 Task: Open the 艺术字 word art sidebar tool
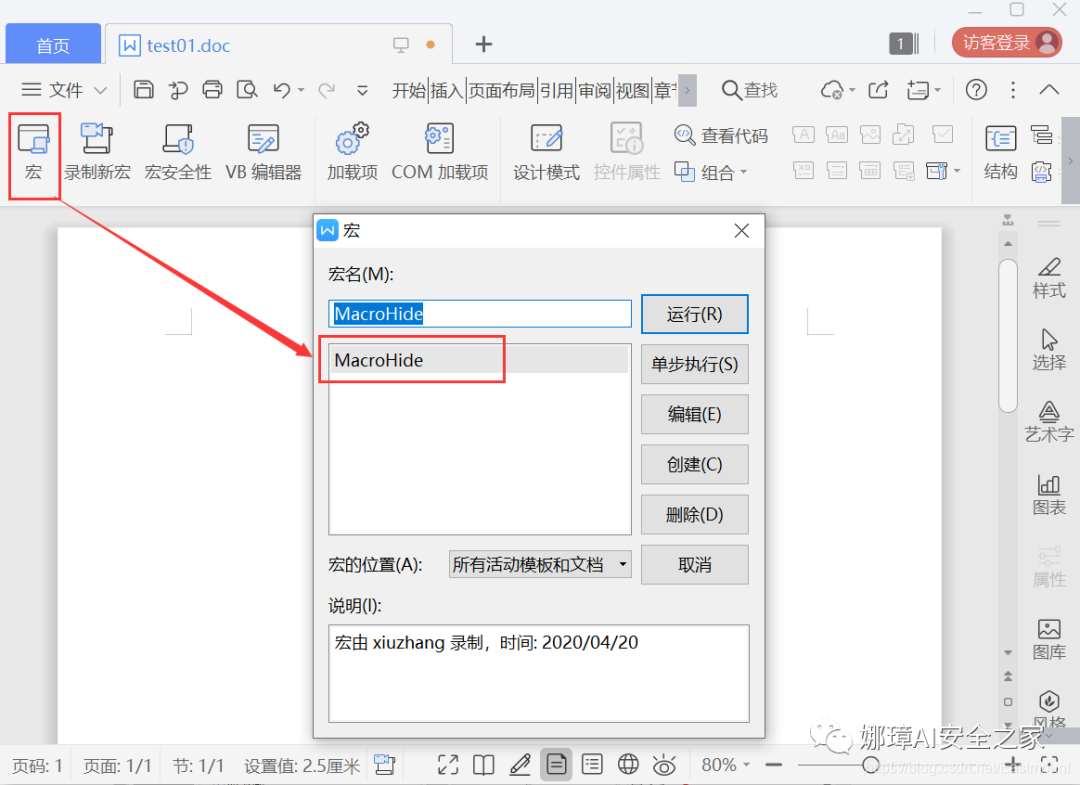click(1049, 422)
